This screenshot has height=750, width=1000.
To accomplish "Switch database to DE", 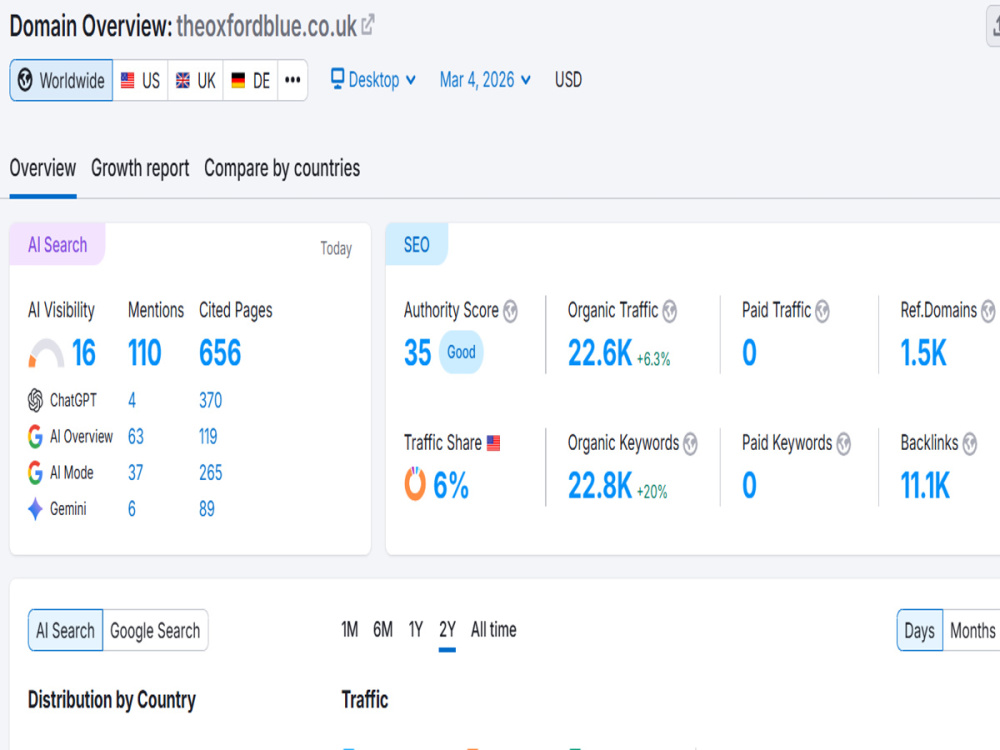I will pos(251,80).
